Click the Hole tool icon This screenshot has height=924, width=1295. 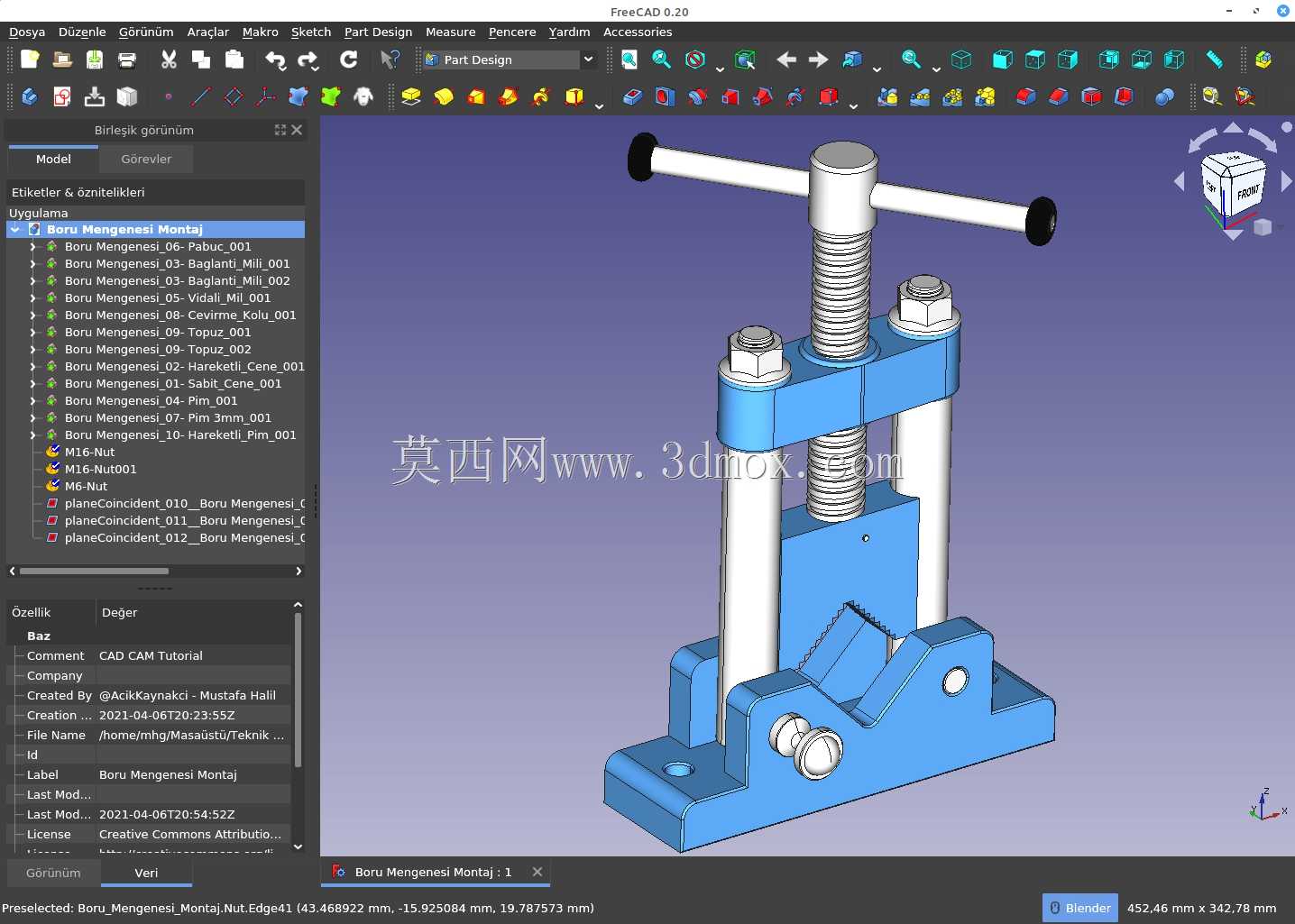click(x=665, y=96)
